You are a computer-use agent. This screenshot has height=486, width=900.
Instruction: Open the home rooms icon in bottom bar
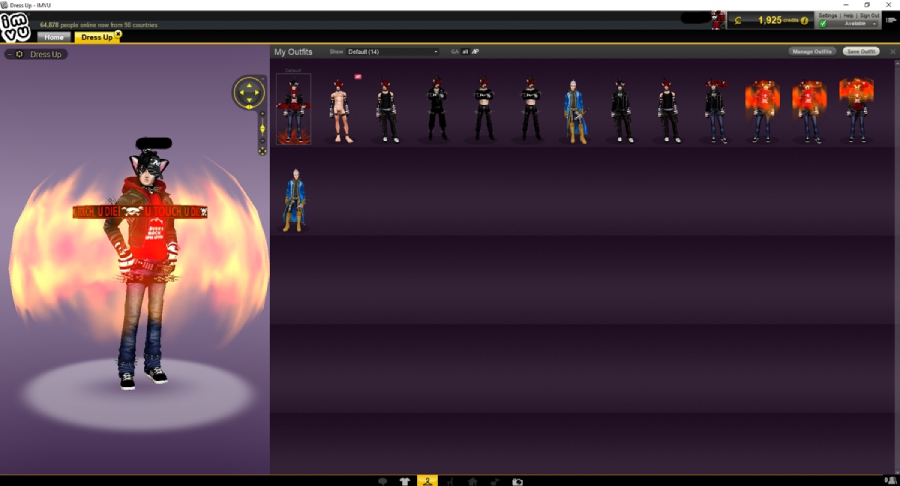pyautogui.click(x=472, y=481)
